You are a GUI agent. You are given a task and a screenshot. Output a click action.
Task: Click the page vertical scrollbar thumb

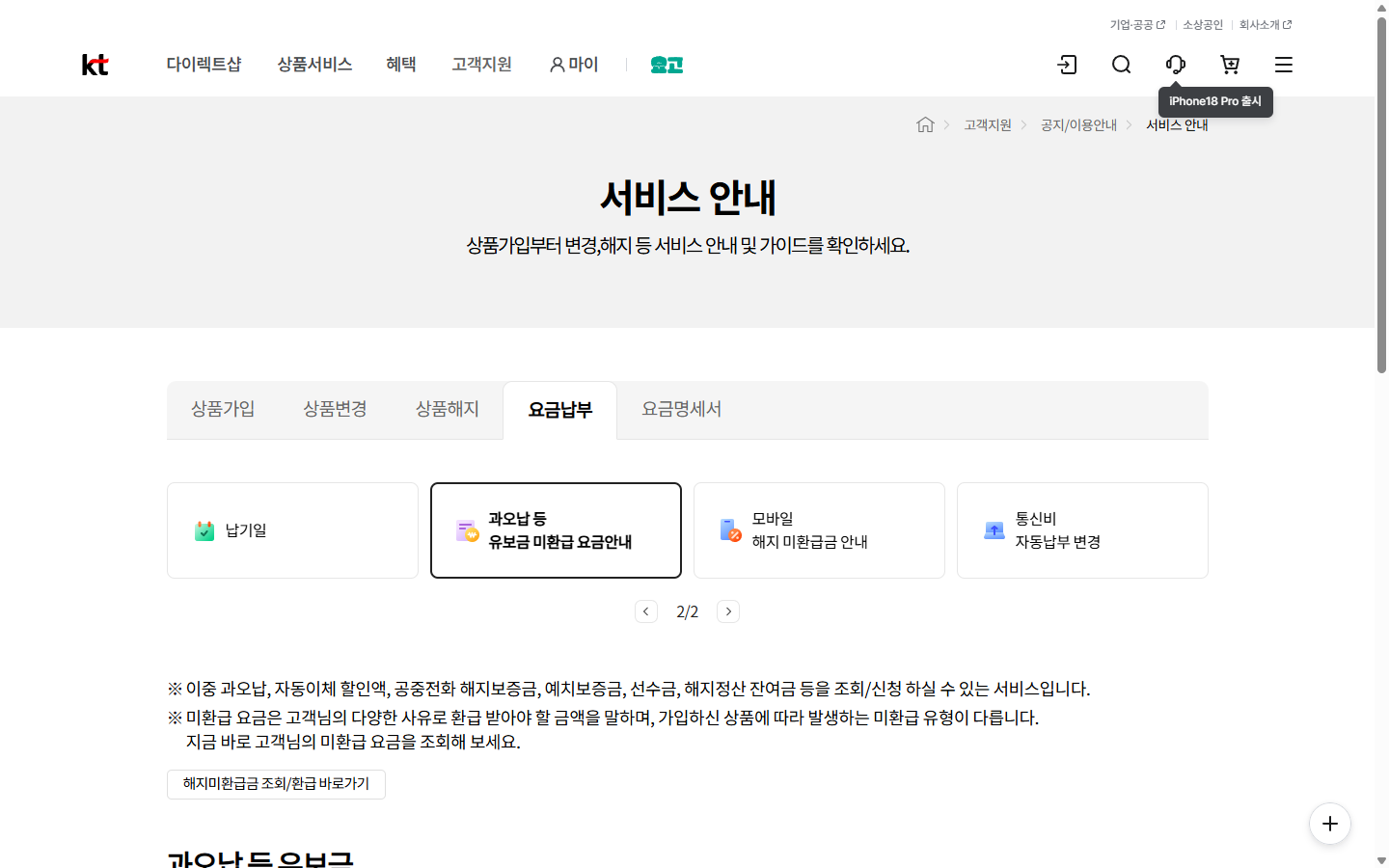pos(1381,193)
